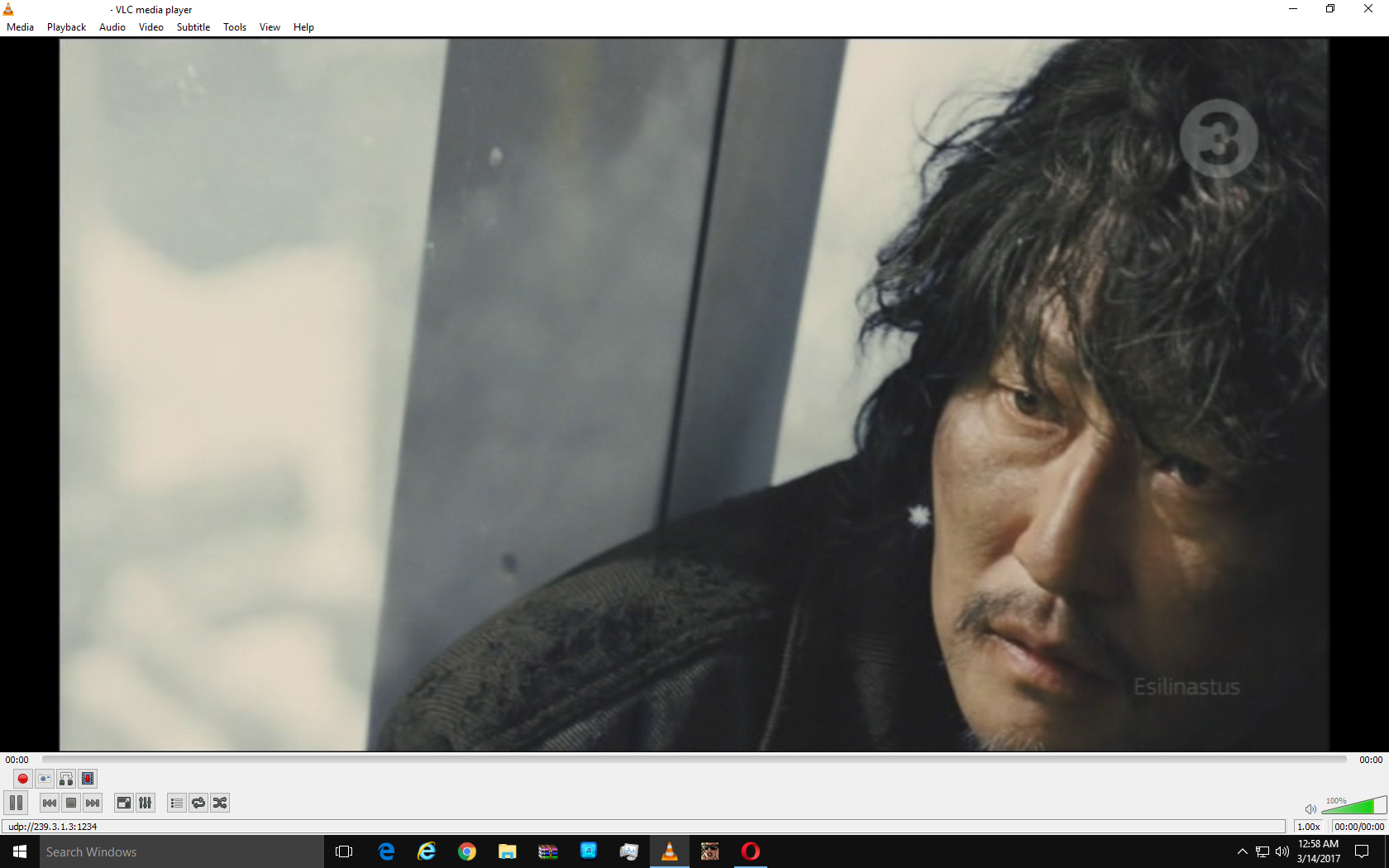The height and width of the screenshot is (868, 1389).
Task: Open the network status tray icon
Action: click(x=1263, y=851)
